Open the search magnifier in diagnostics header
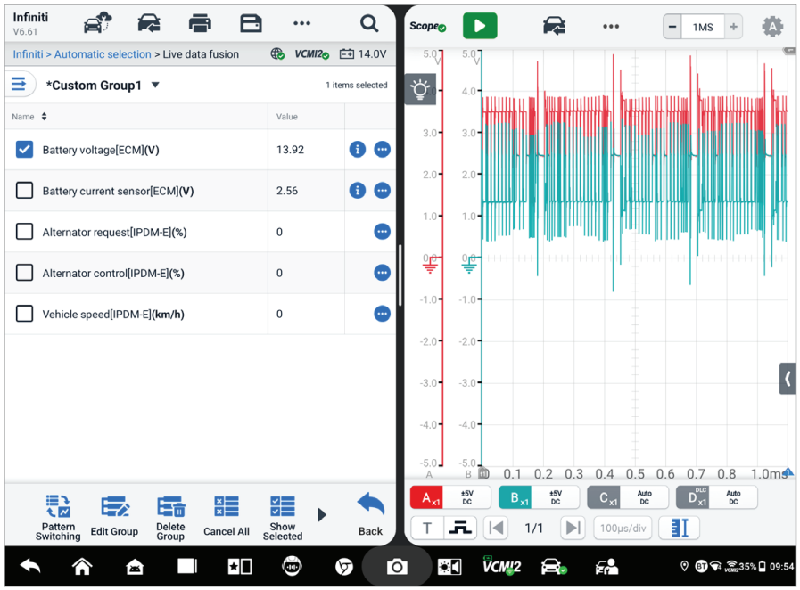 (369, 23)
